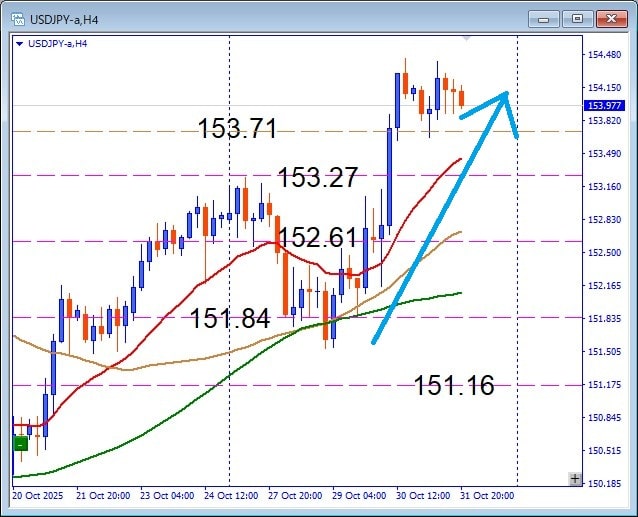Select the 151.84 text label
The width and height of the screenshot is (638, 517).
tap(230, 318)
